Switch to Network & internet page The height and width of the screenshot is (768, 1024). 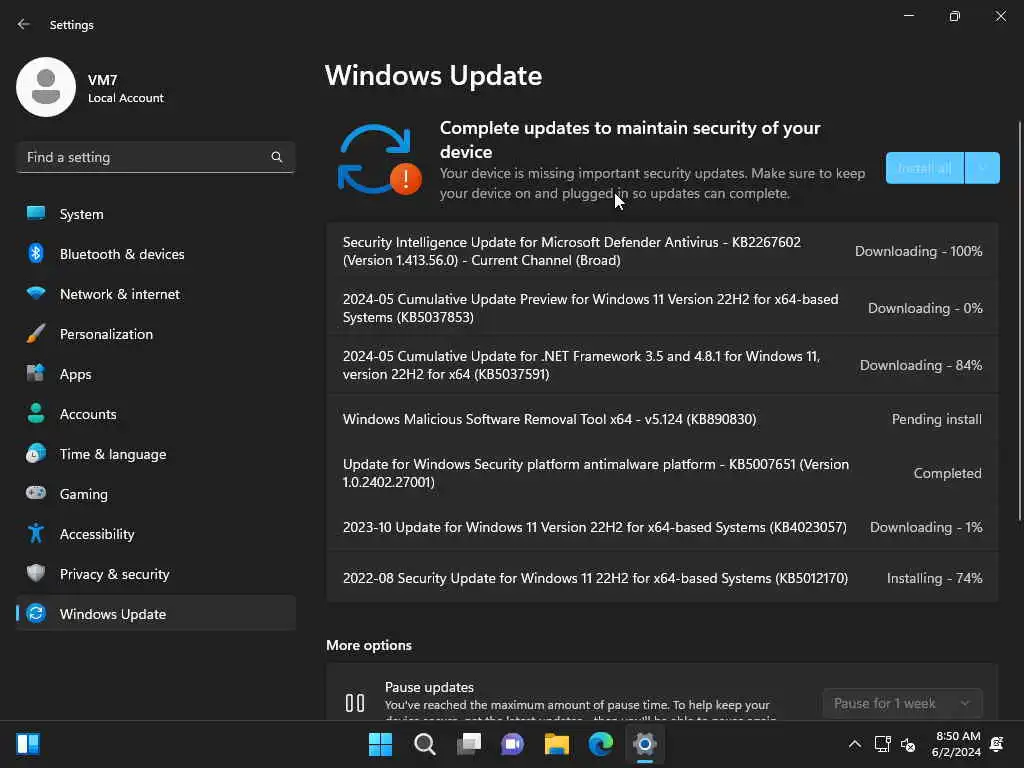tap(156, 294)
